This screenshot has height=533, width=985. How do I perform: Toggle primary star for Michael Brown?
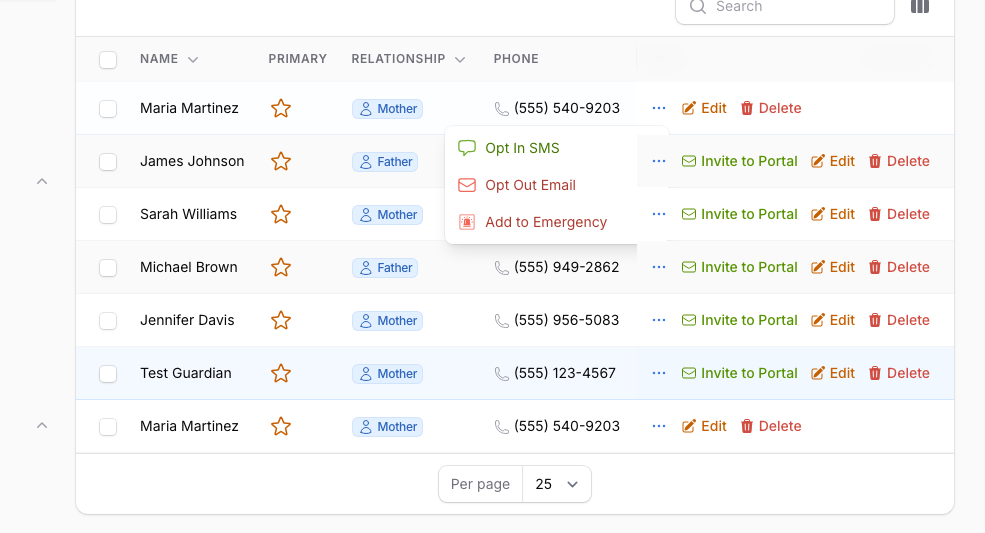pos(281,267)
